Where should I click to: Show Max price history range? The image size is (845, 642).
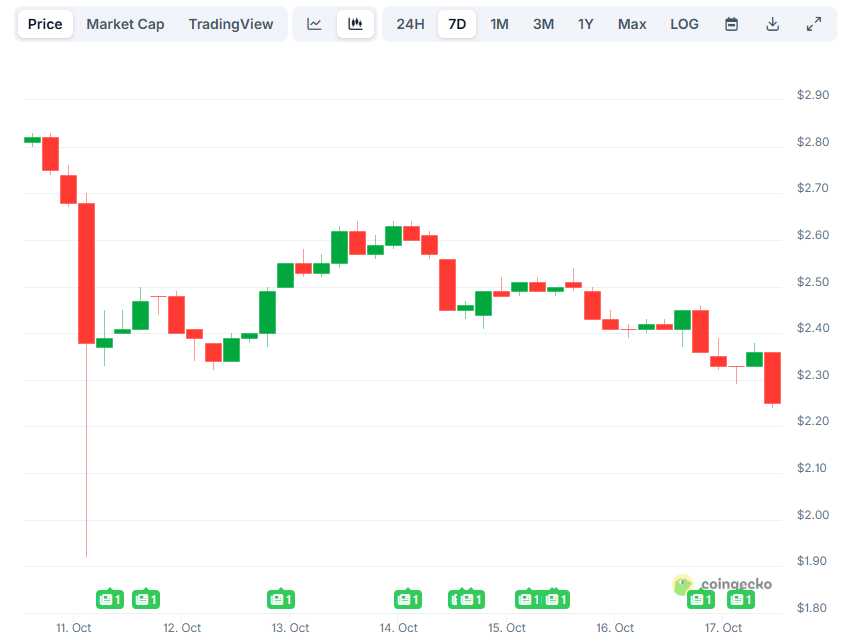pos(632,24)
